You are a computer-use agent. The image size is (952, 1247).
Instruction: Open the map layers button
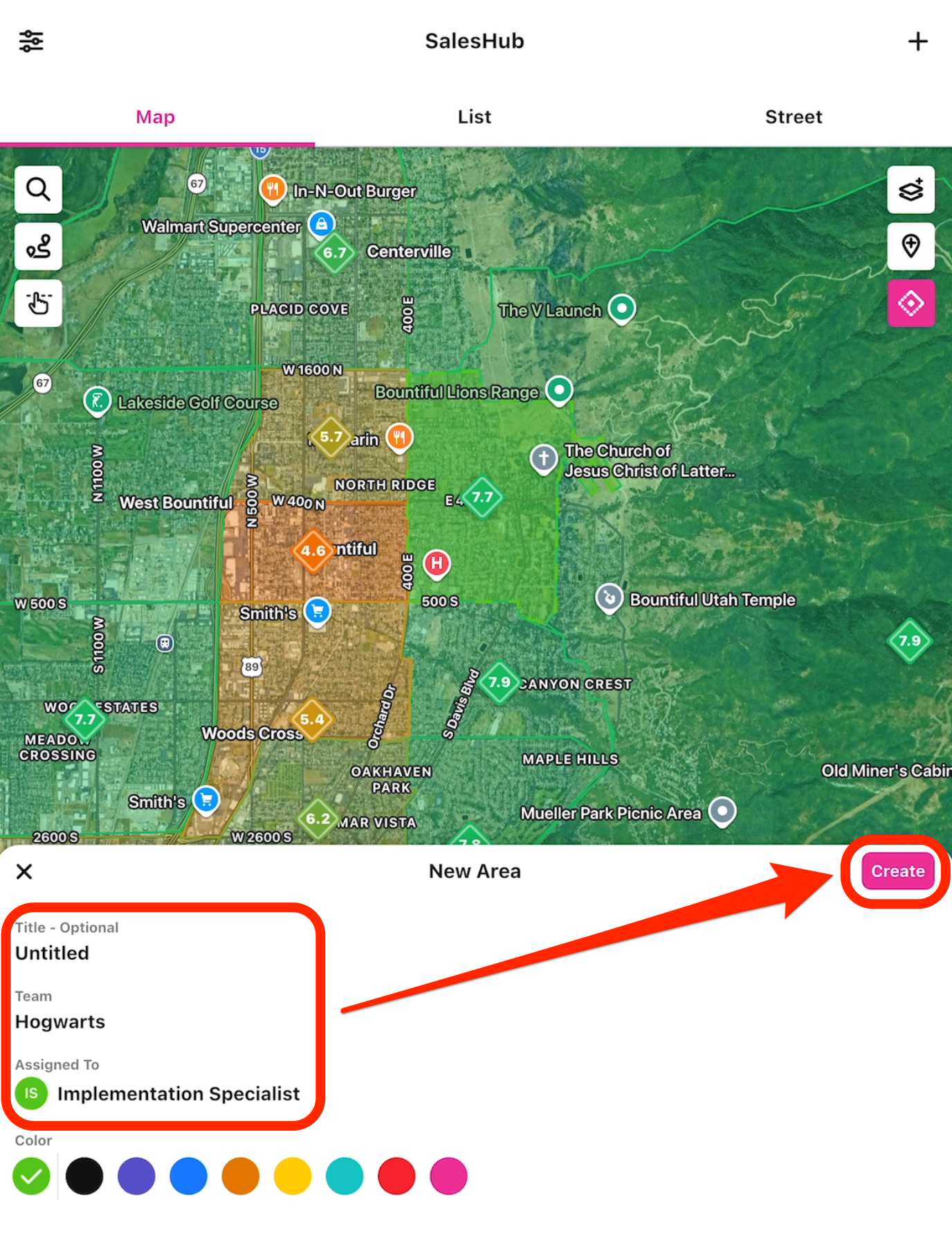[910, 190]
